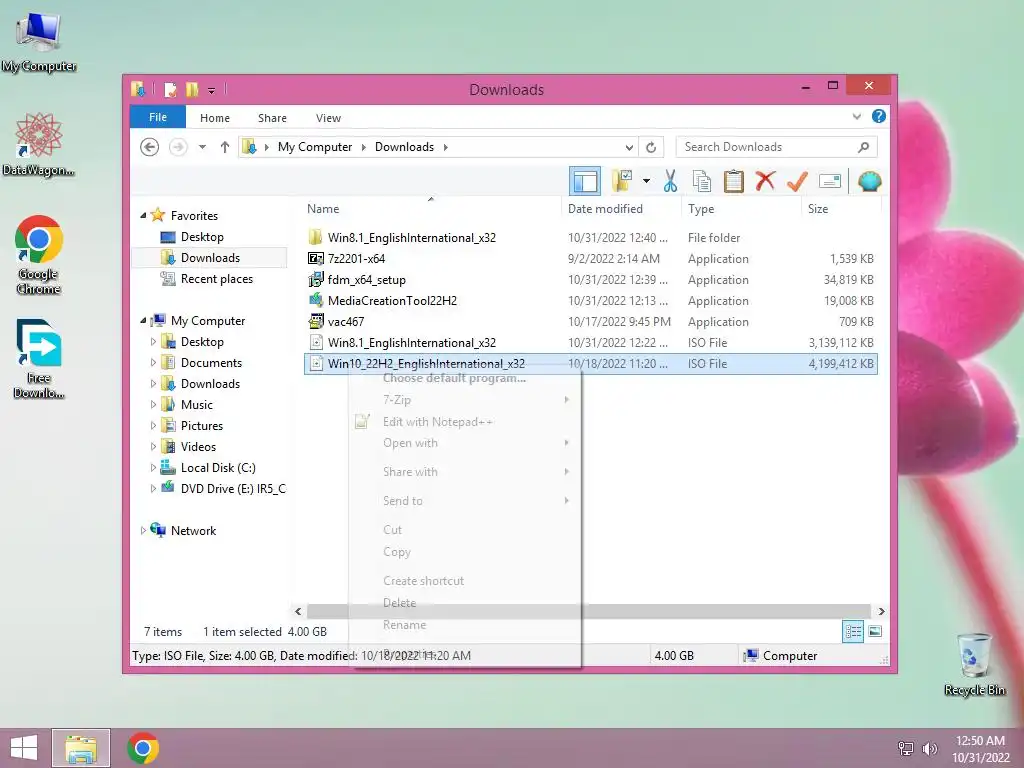Sort by the Type column header
The height and width of the screenshot is (768, 1024).
tap(701, 208)
